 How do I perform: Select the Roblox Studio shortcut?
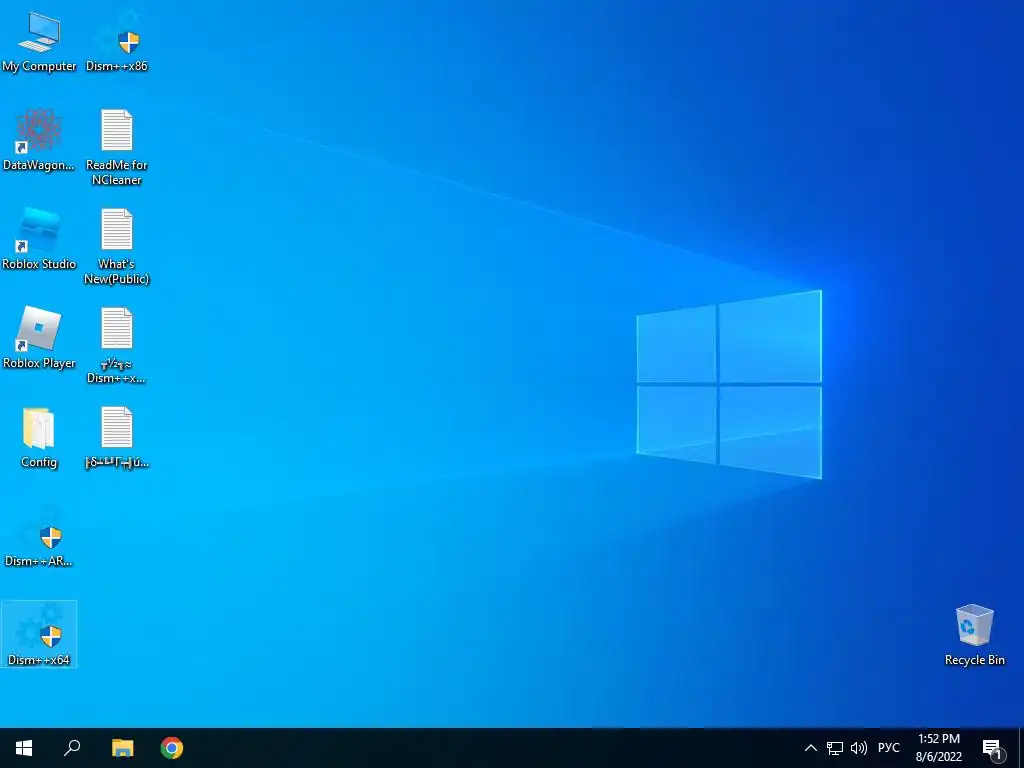(x=39, y=238)
